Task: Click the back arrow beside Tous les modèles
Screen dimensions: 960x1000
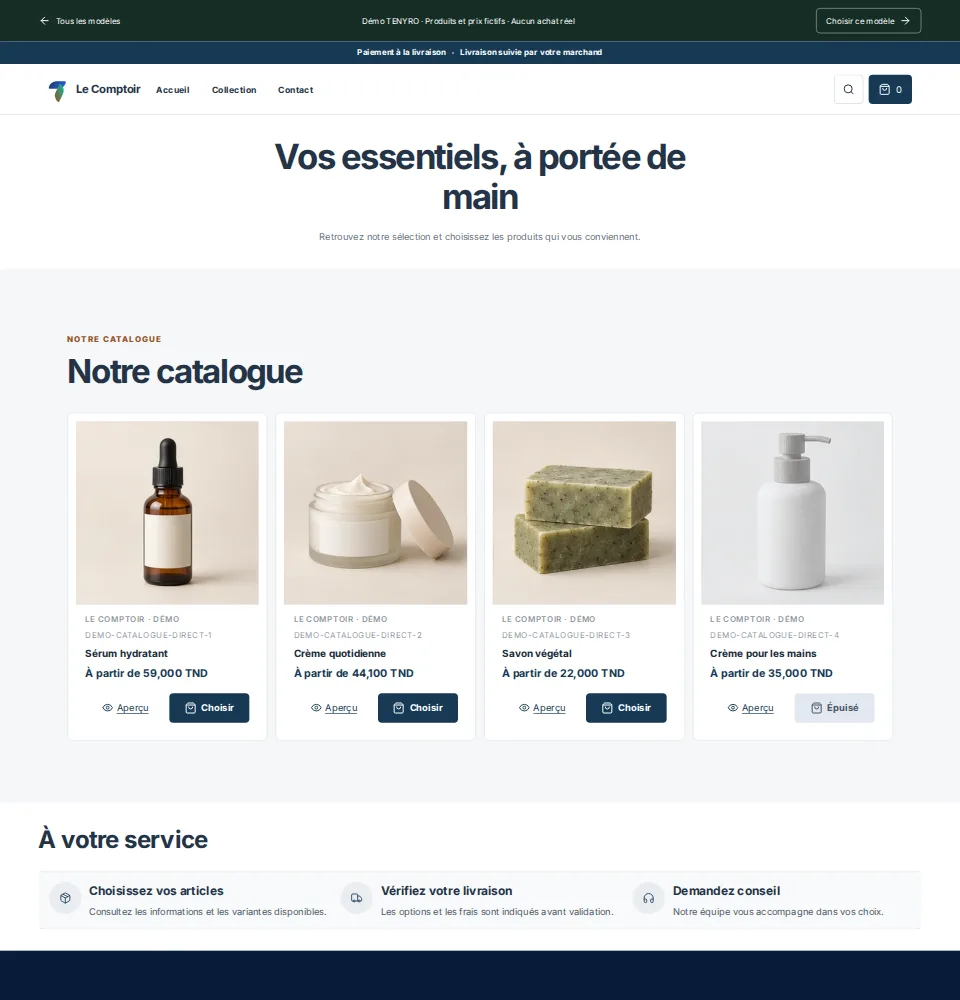Action: (x=44, y=21)
